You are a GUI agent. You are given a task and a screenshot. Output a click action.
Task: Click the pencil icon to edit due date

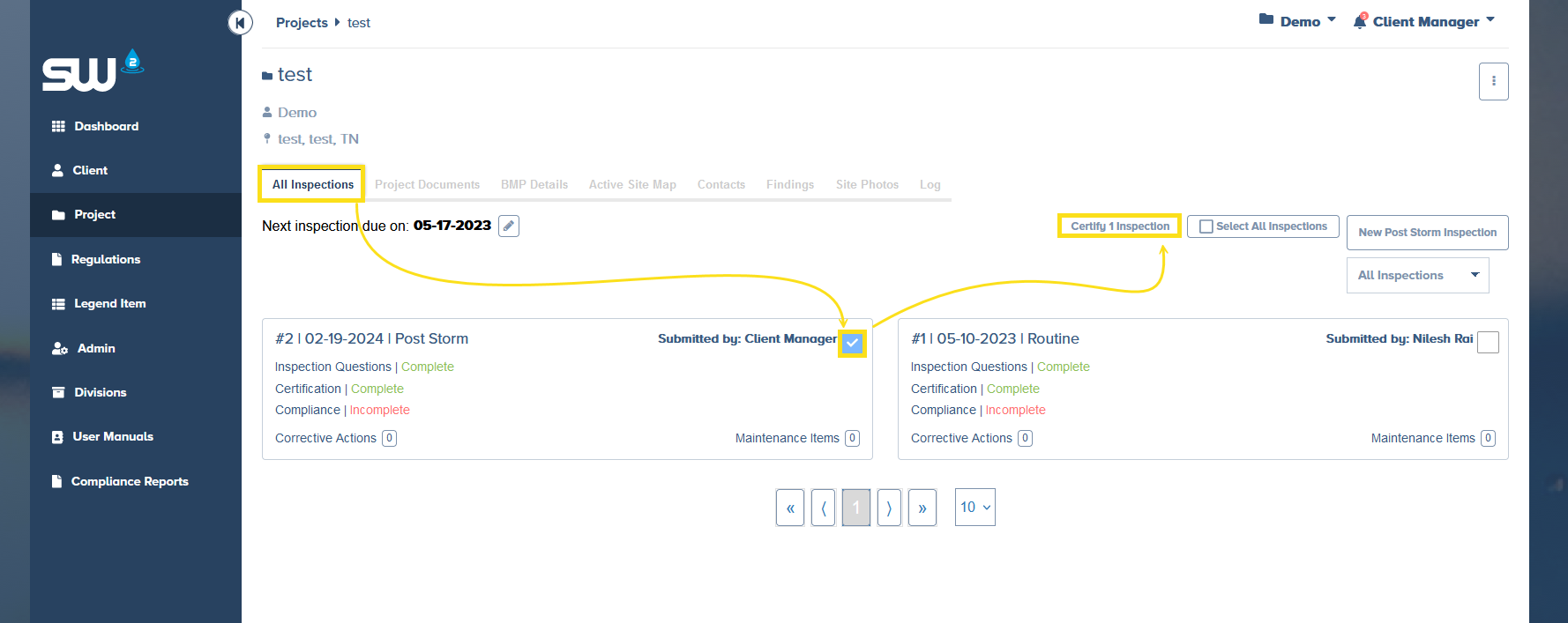509,226
